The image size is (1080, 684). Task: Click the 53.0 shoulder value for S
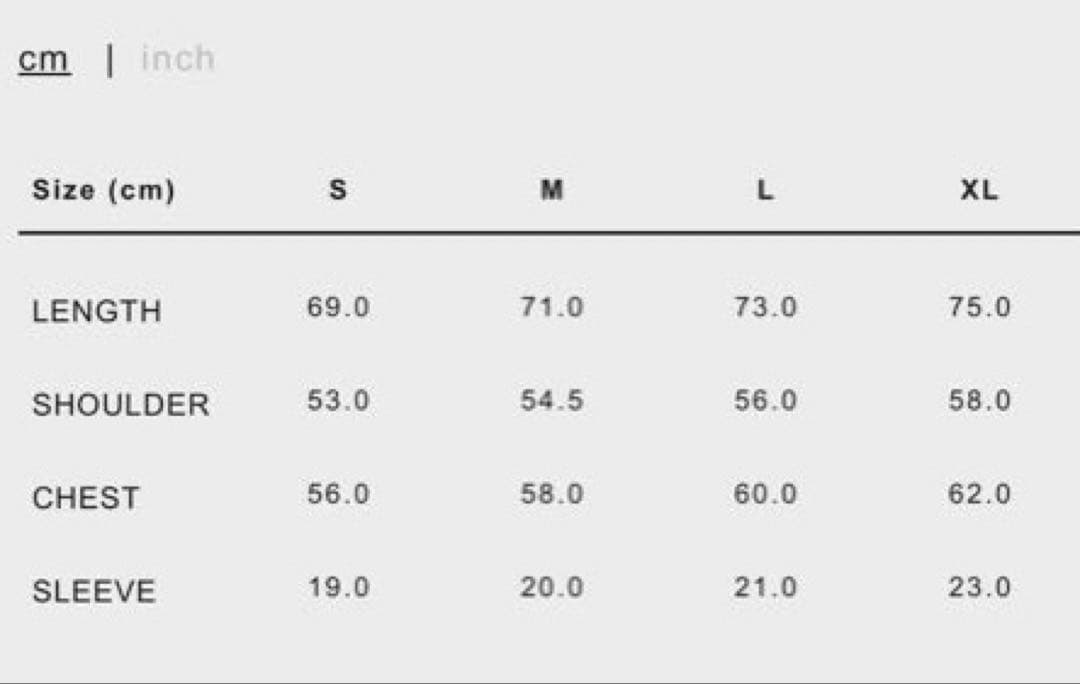tap(338, 401)
